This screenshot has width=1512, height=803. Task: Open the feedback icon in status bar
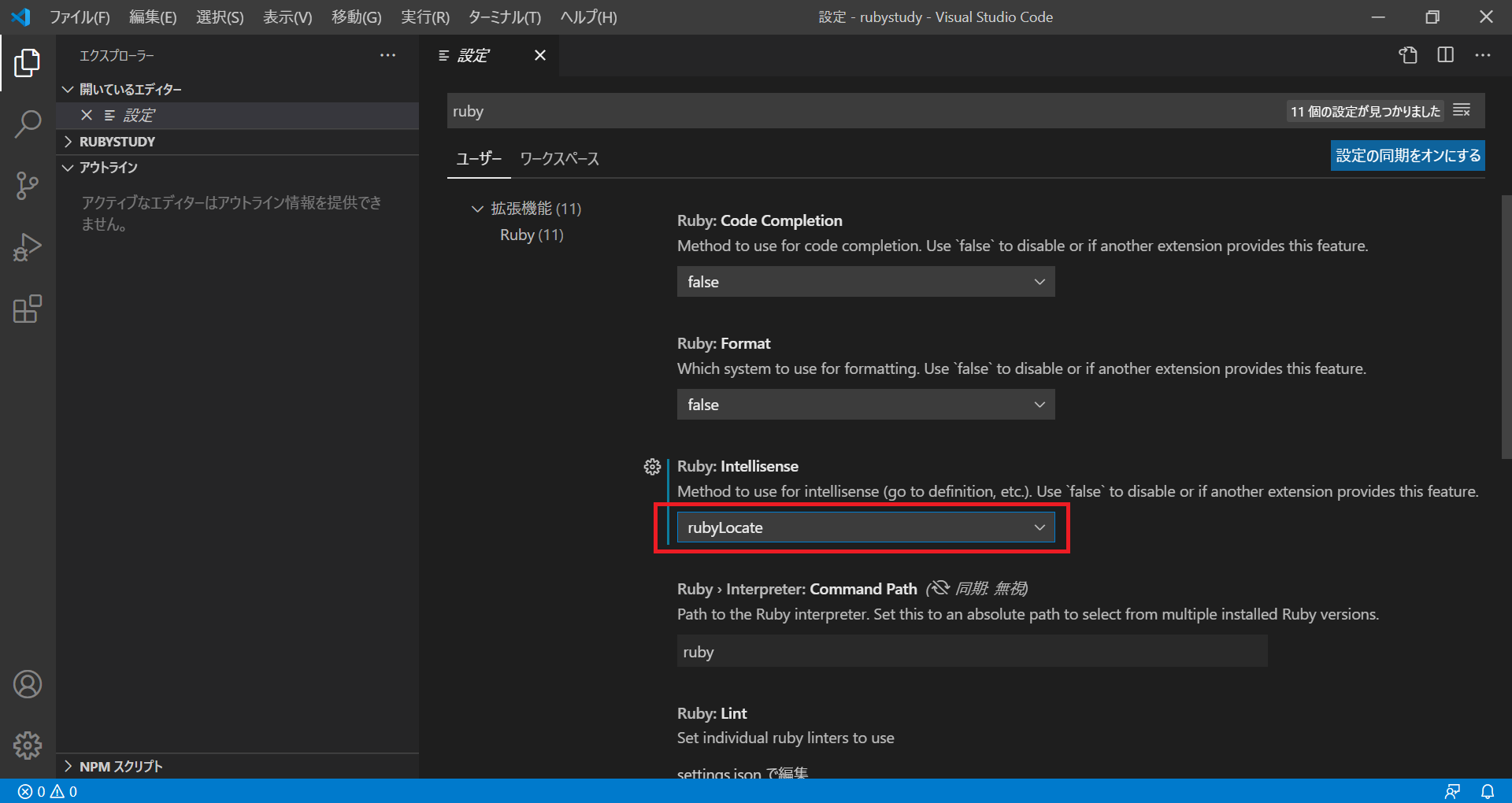1452,791
